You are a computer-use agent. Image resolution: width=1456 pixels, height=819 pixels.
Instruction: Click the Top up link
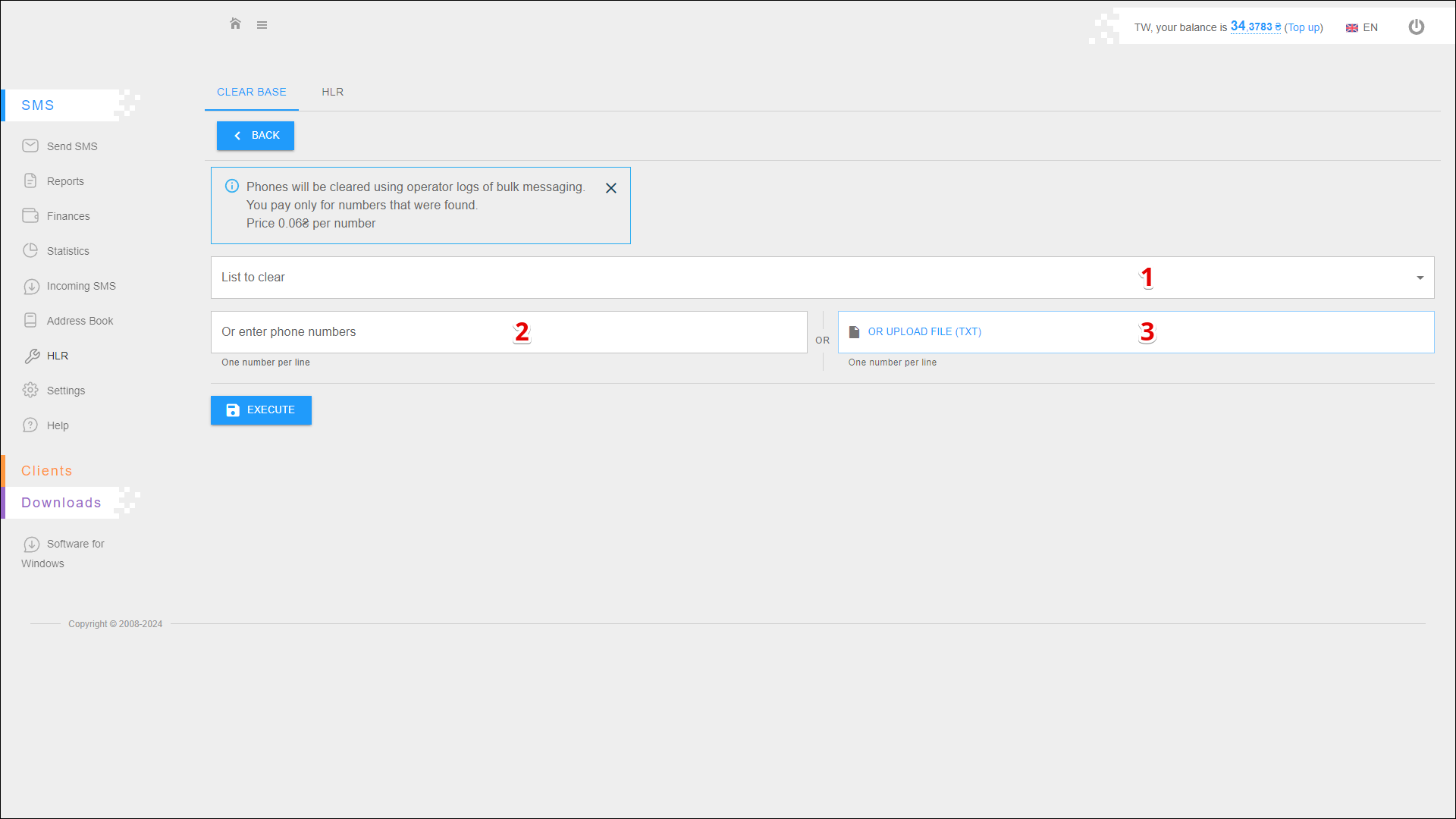pos(1304,27)
